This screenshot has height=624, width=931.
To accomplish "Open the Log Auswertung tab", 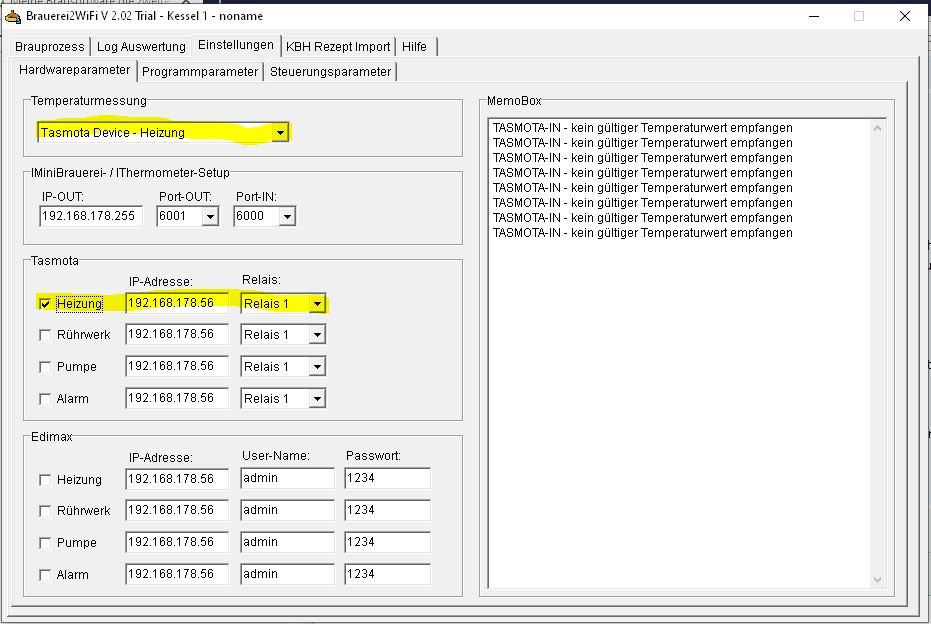I will click(141, 47).
